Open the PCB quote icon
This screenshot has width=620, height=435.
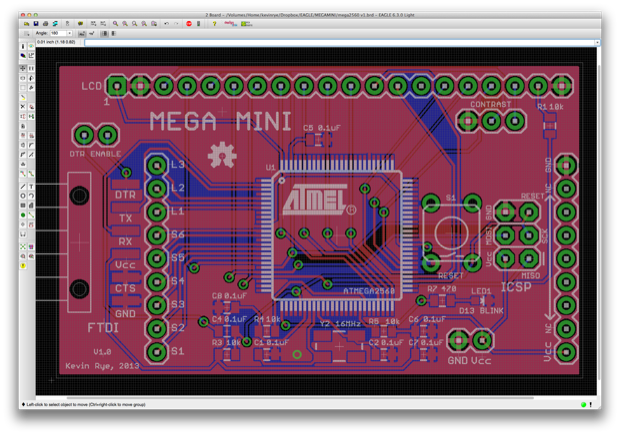[246, 24]
